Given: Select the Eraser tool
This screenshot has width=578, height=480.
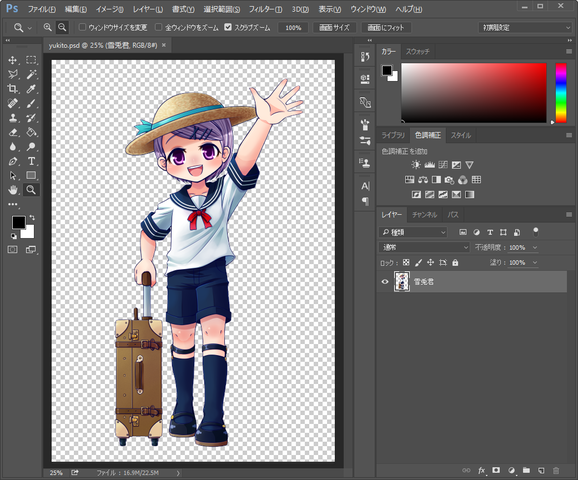Looking at the screenshot, I should (x=13, y=132).
